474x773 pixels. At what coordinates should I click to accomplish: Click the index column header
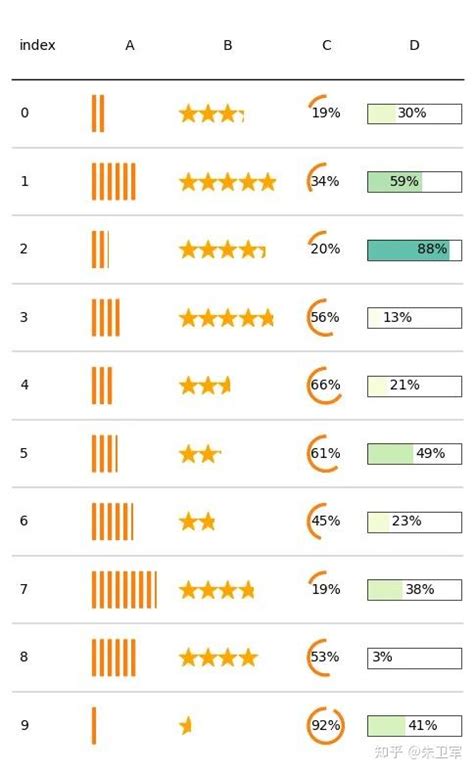pos(37,45)
